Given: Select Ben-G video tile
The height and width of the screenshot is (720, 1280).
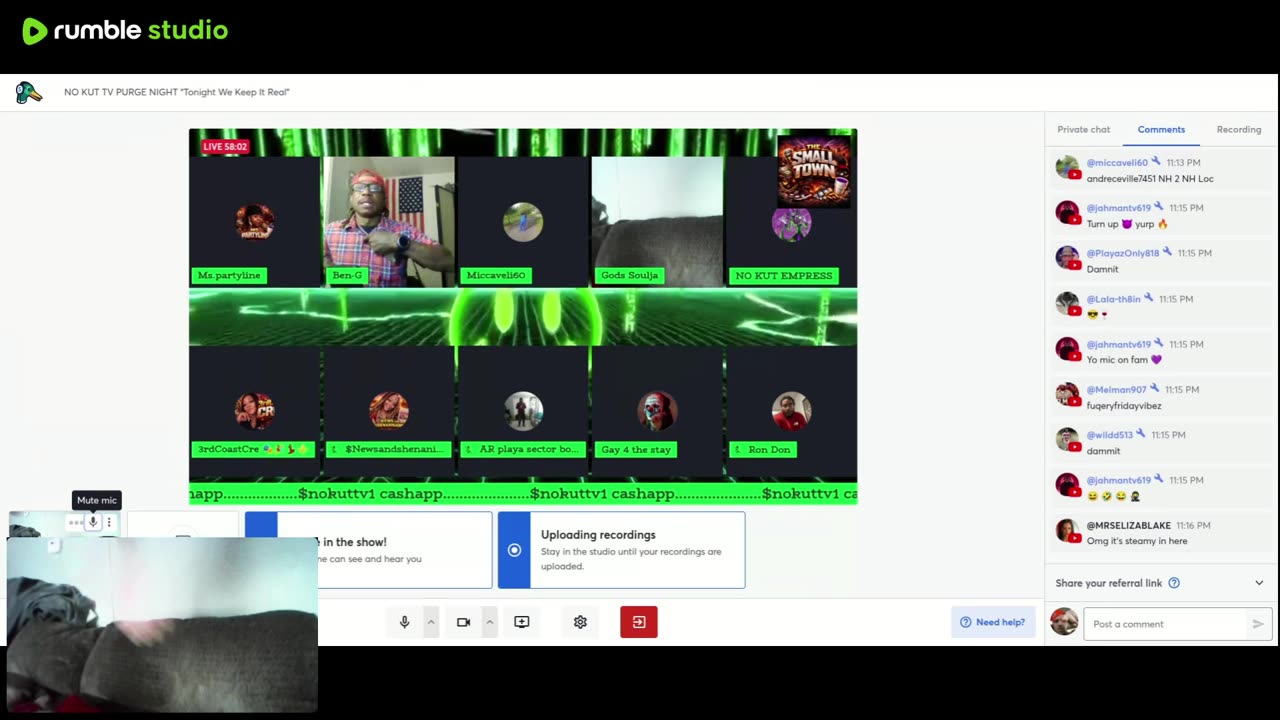Looking at the screenshot, I should [x=388, y=222].
